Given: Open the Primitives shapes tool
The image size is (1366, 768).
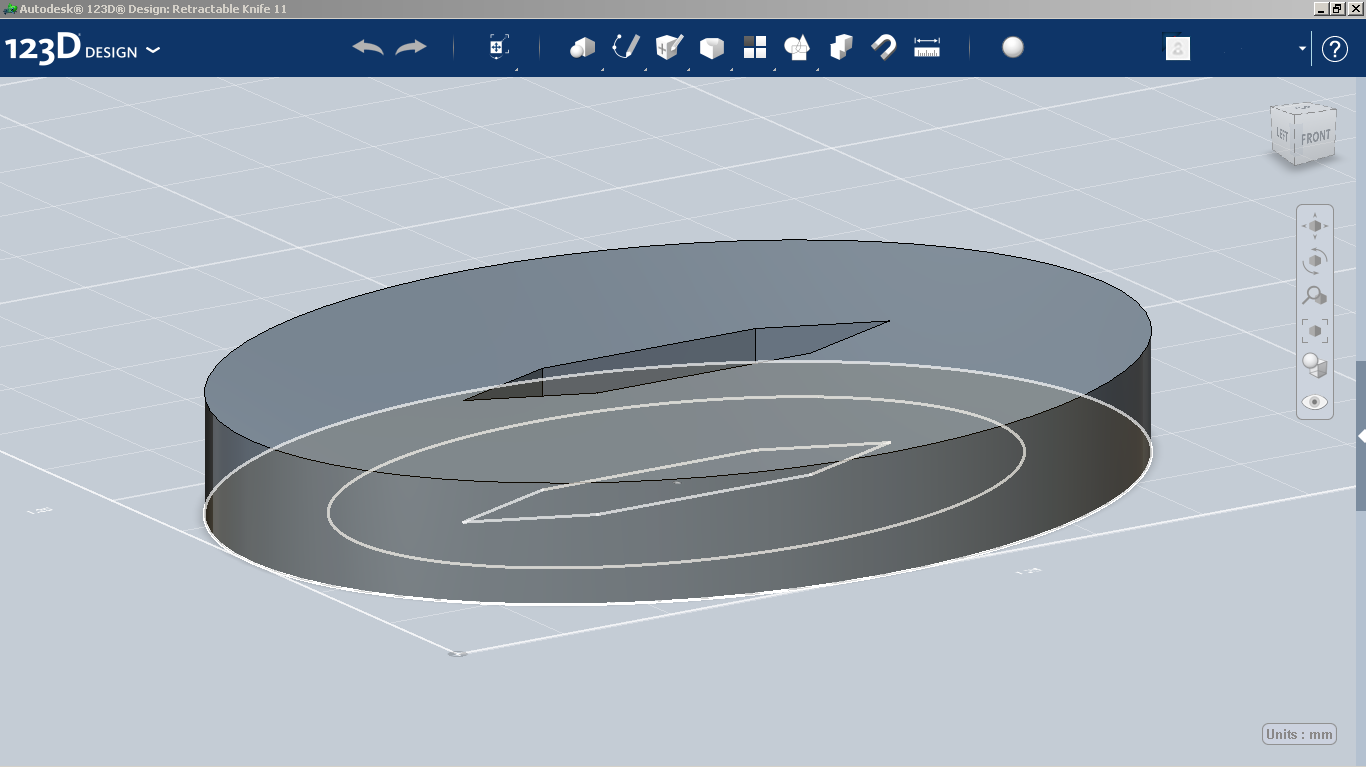Looking at the screenshot, I should click(582, 48).
